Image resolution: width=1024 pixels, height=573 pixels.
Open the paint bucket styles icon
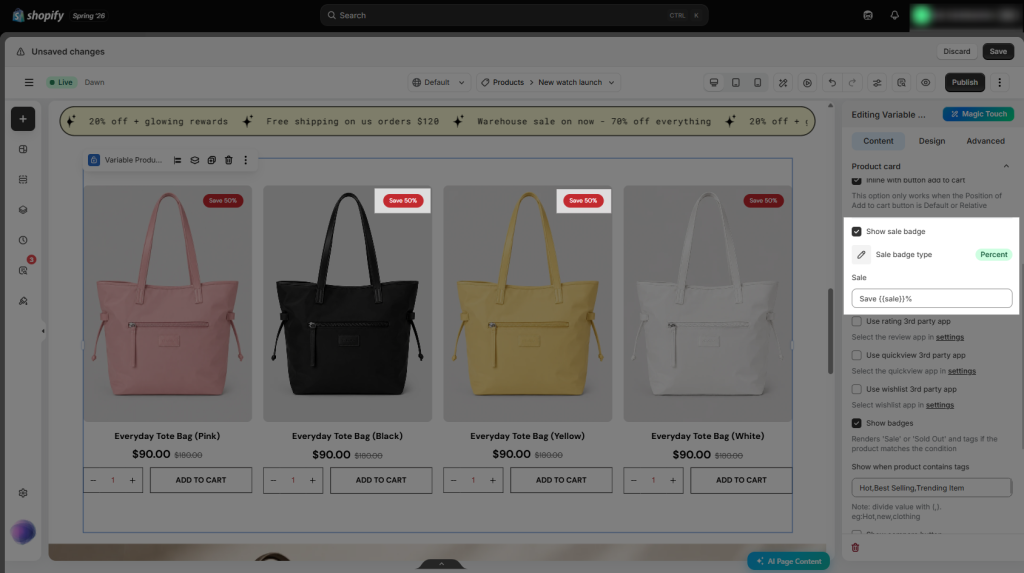coord(23,301)
